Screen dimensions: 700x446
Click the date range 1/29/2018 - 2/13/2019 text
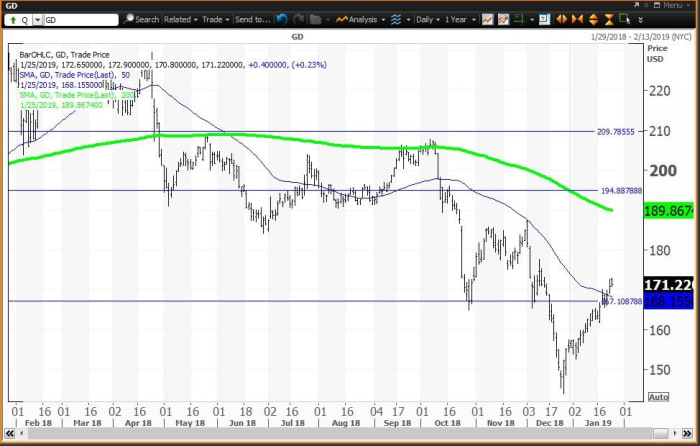641,37
